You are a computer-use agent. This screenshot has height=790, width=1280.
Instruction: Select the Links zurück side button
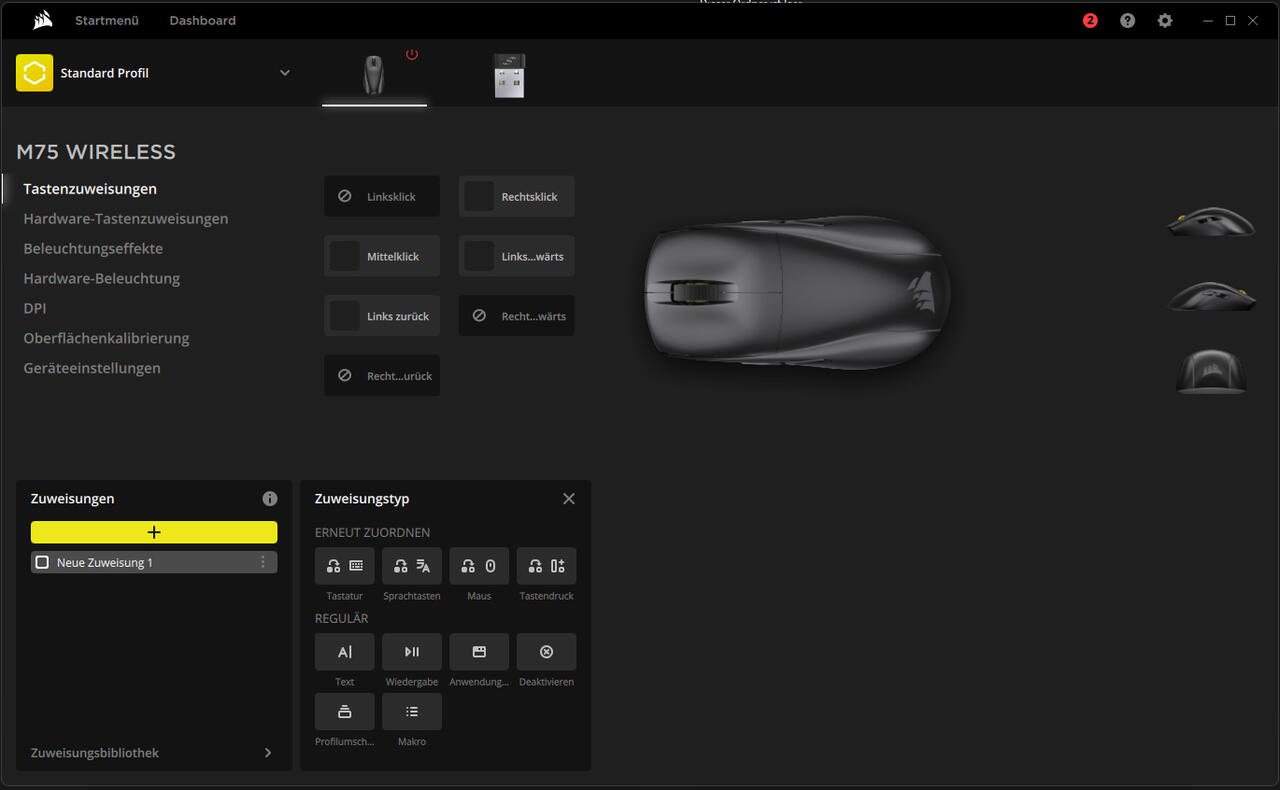tap(382, 316)
